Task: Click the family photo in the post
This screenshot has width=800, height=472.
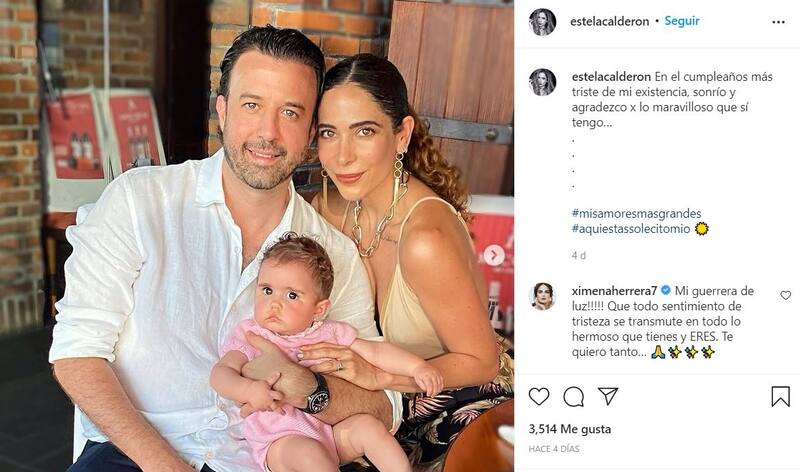Action: point(257,236)
